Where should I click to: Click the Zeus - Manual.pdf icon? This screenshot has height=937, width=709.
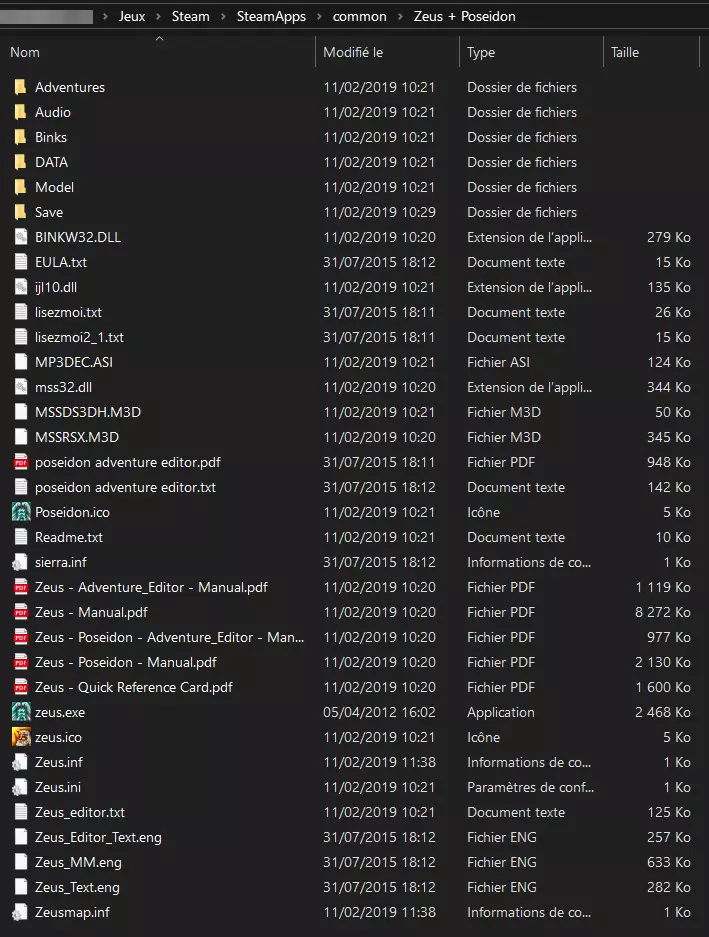coord(21,613)
